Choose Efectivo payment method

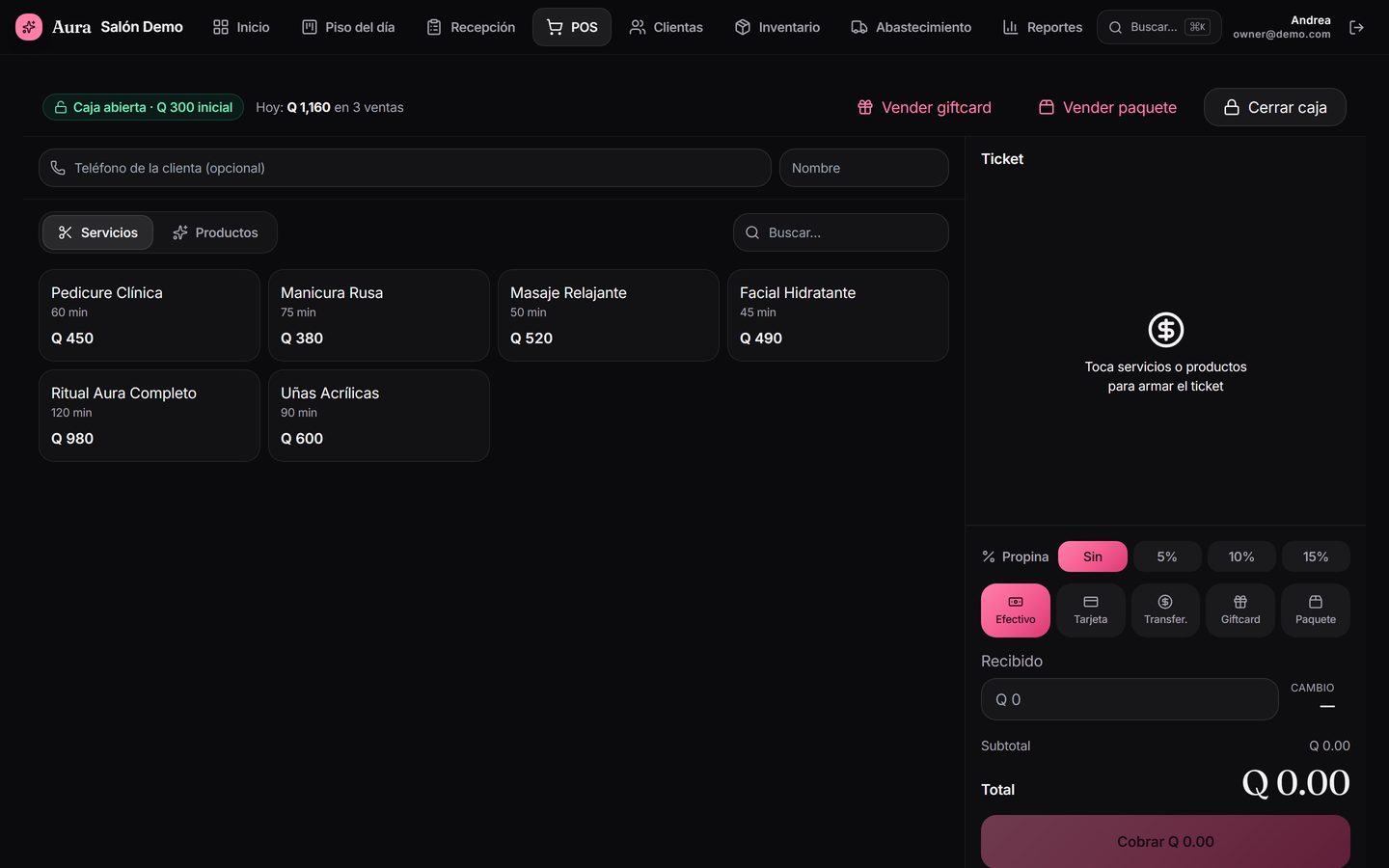click(1016, 610)
